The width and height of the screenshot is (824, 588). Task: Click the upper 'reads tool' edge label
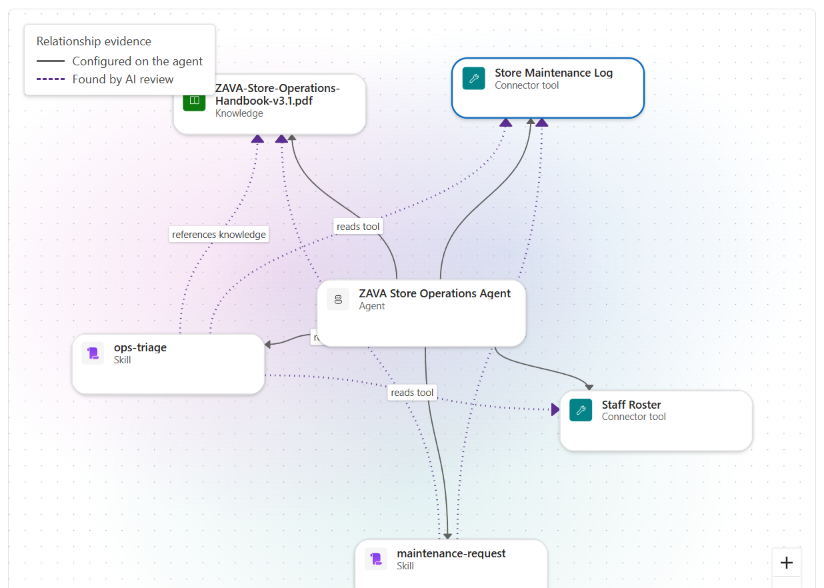(358, 226)
